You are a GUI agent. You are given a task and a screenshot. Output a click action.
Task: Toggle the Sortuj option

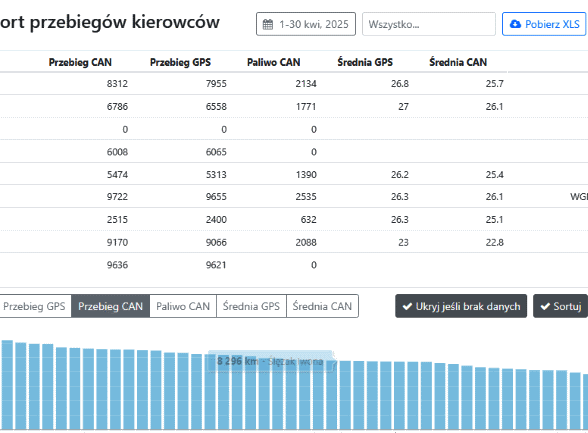coord(561,306)
